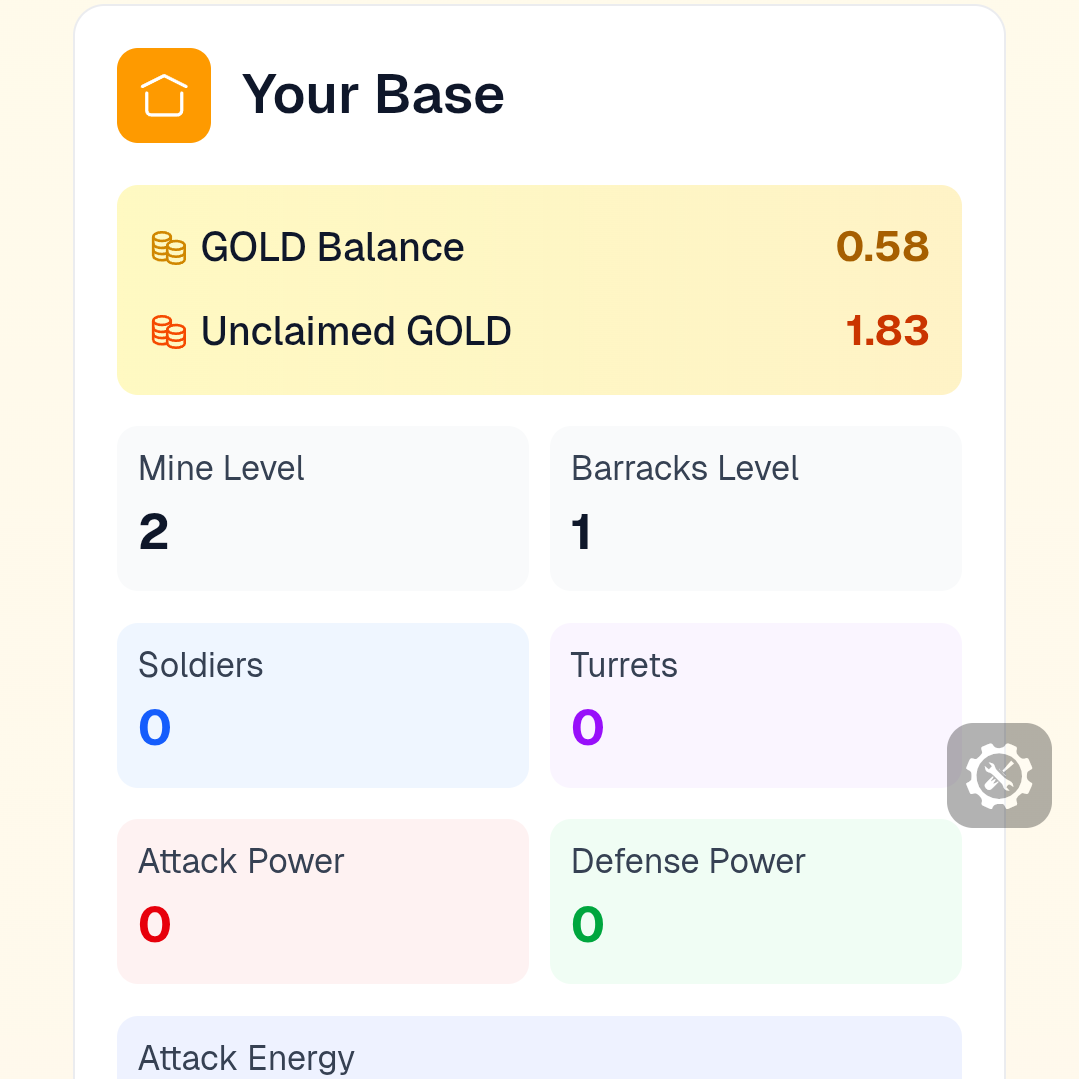Click the blue Soldiers count 0

(155, 728)
